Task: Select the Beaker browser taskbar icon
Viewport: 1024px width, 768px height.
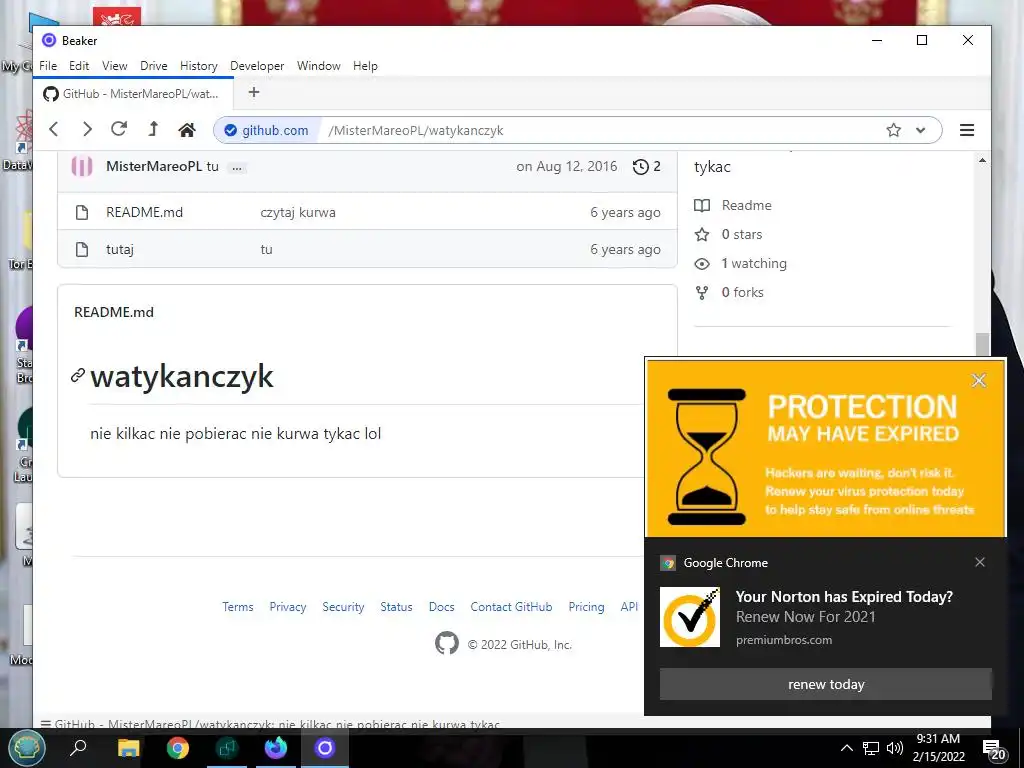Action: (325, 748)
